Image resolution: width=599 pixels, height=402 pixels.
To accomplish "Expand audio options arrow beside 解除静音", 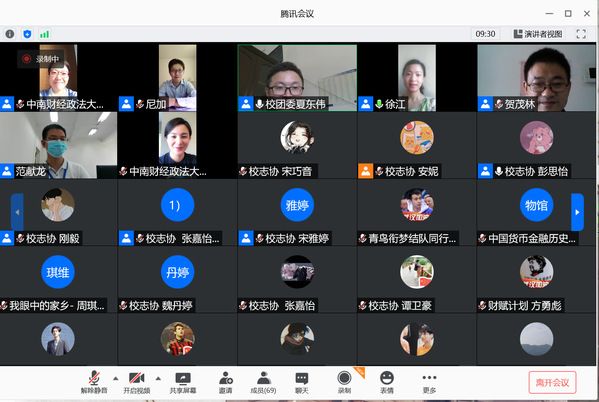I will (116, 378).
